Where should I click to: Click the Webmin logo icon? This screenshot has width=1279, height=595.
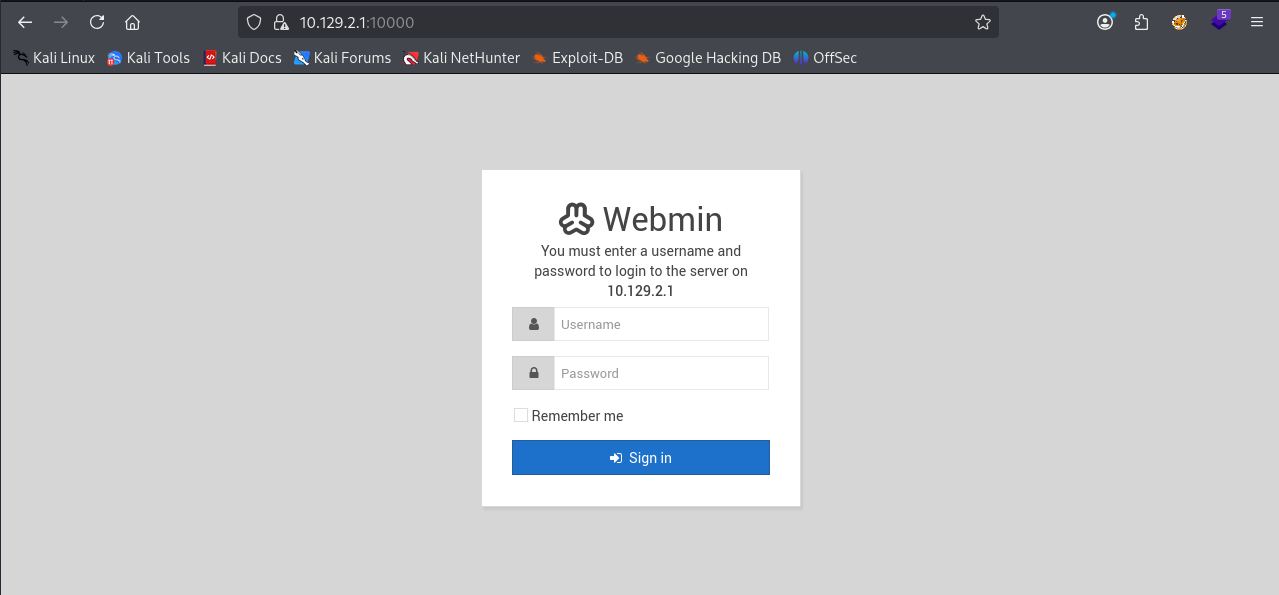pos(577,218)
